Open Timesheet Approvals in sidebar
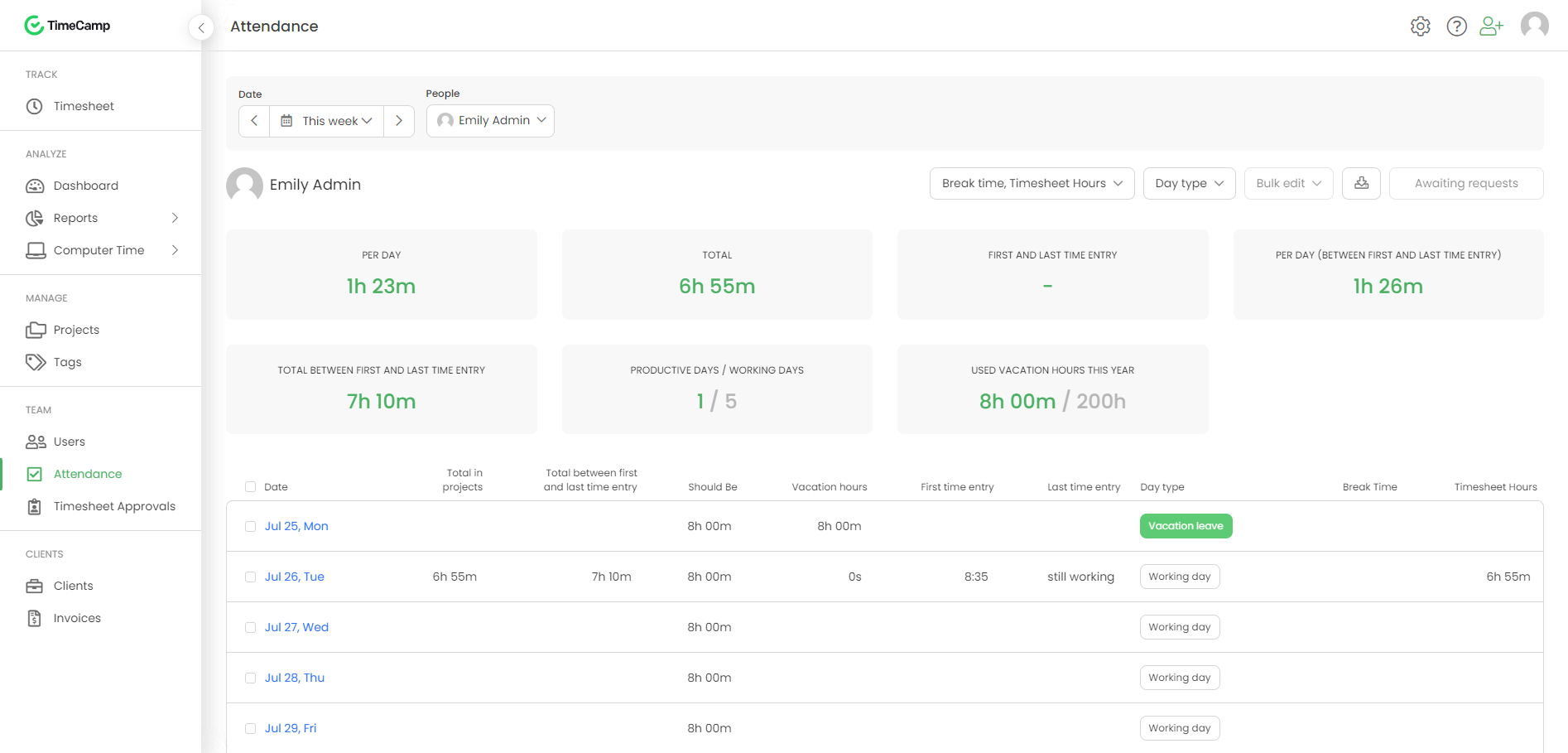The height and width of the screenshot is (753, 1568). (x=114, y=506)
